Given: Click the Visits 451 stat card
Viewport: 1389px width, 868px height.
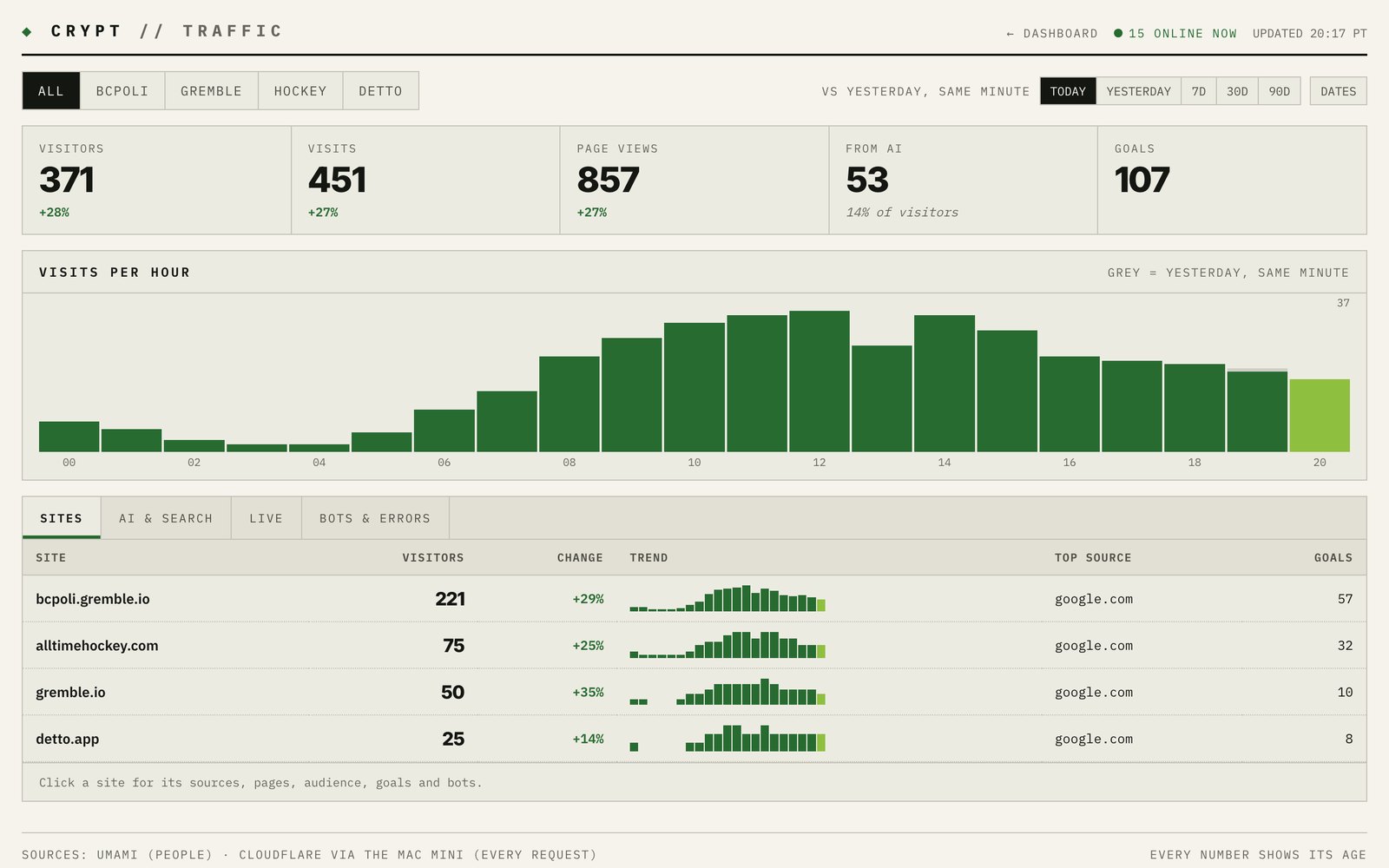Looking at the screenshot, I should coord(425,181).
